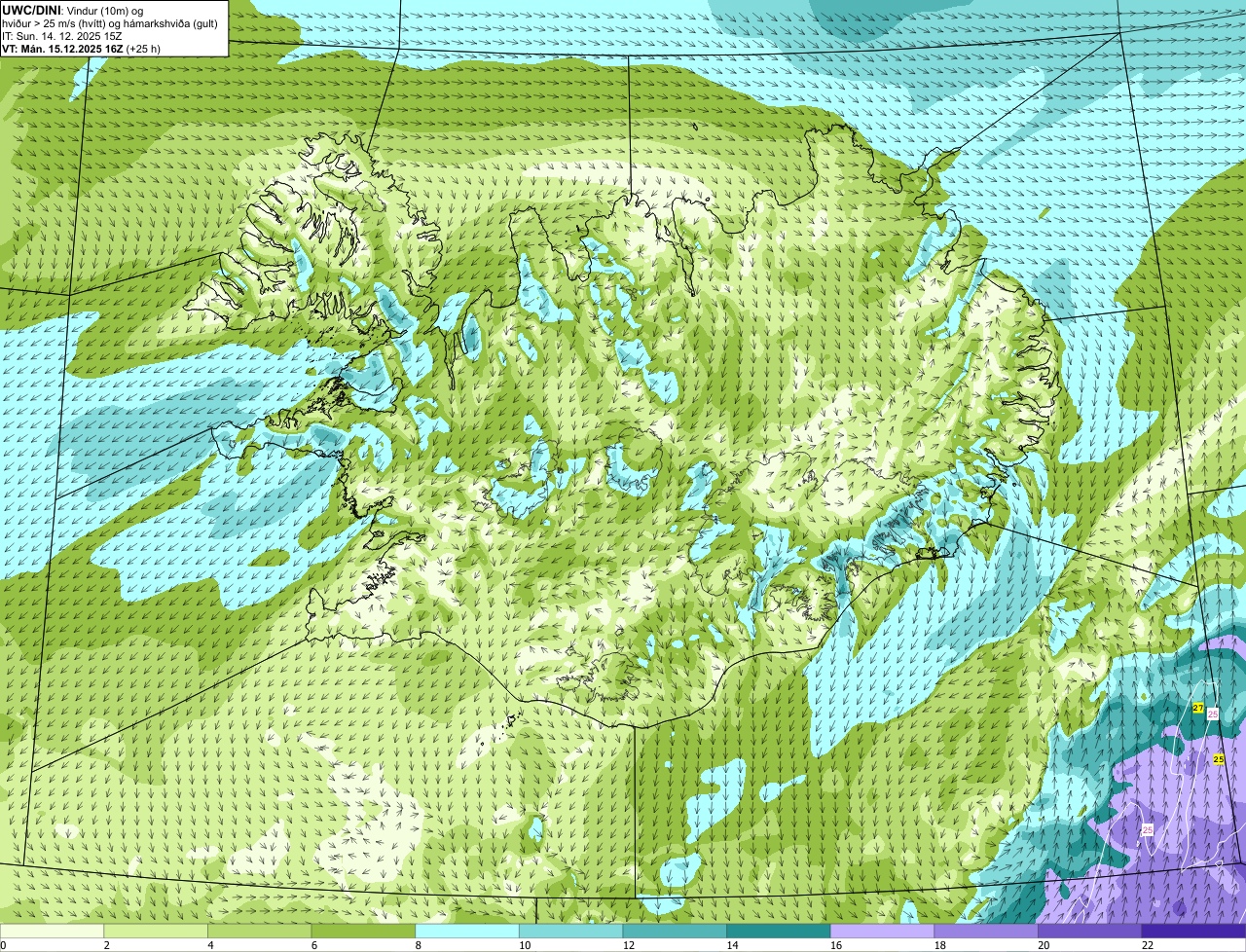Select the 16–18 m/s lavender swatch
Screen dimensions: 1246x952
tap(882, 931)
